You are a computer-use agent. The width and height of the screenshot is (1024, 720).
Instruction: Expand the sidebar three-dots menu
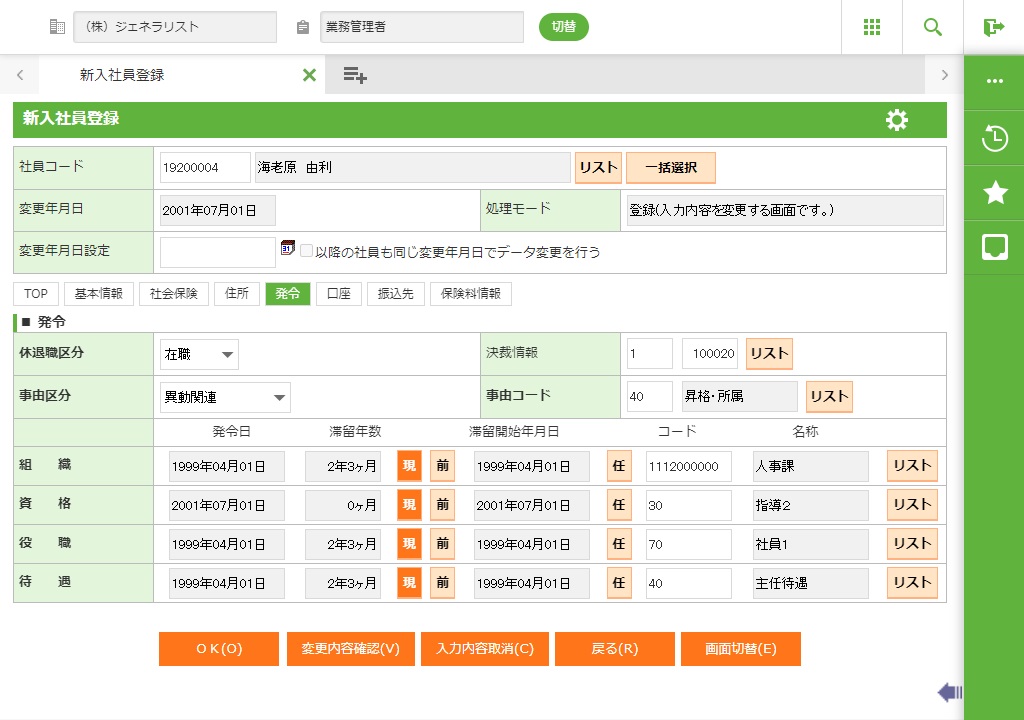pyautogui.click(x=994, y=82)
